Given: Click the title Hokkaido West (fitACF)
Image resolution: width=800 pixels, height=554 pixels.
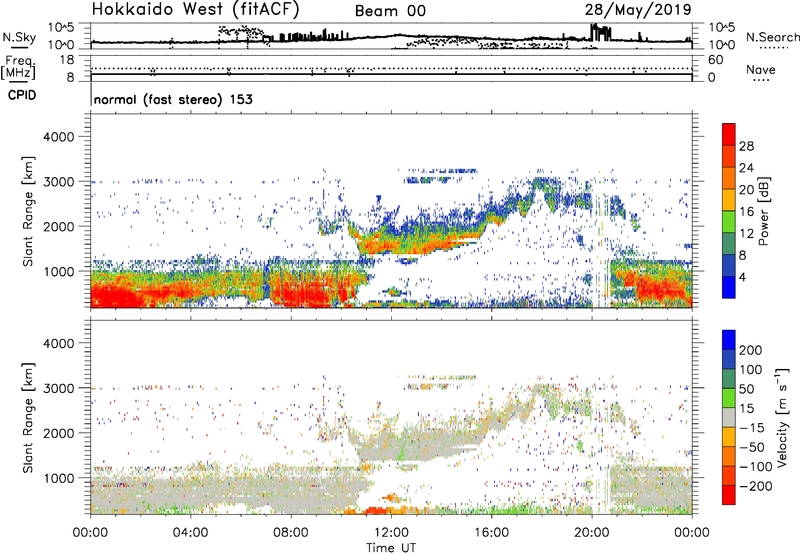Looking at the screenshot, I should [x=195, y=9].
